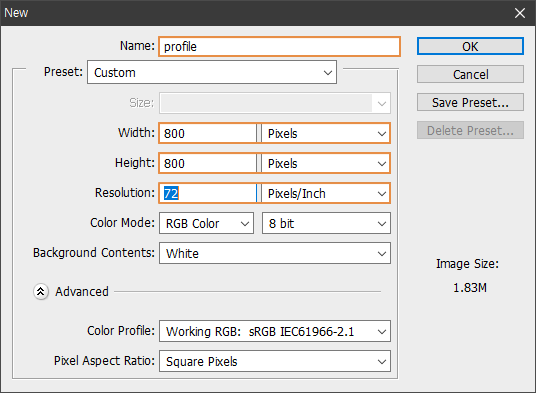Click the Width value field showing 800
Viewport: 536px width, 393px height.
tap(207, 133)
